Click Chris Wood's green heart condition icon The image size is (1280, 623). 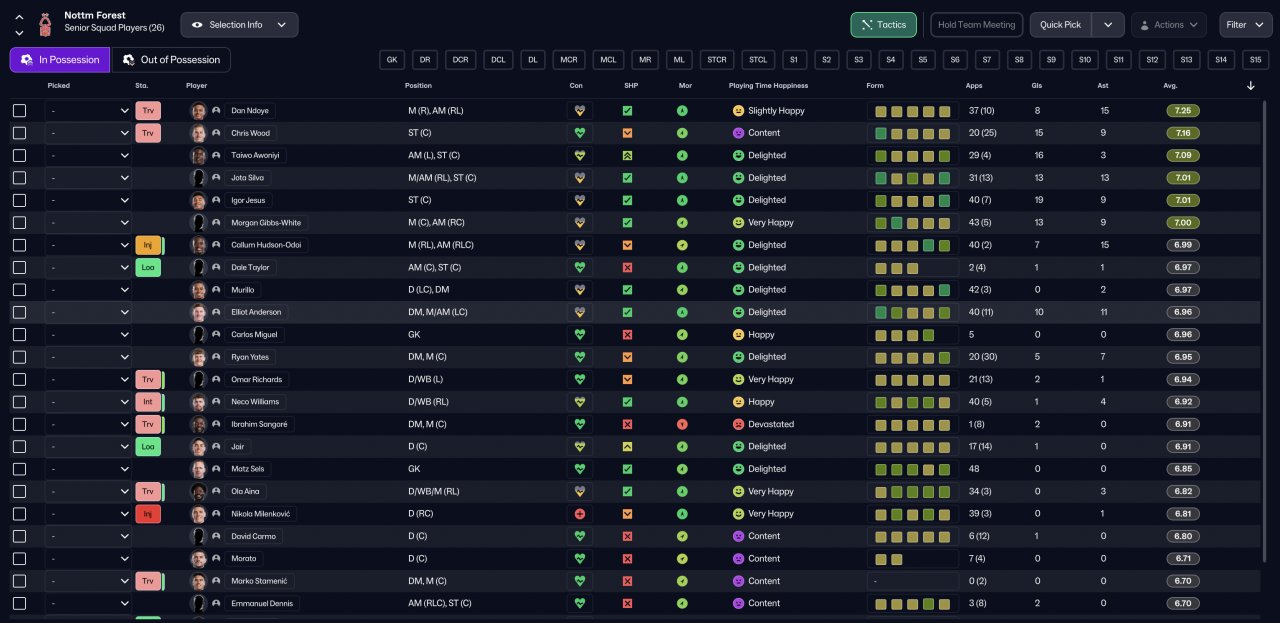click(579, 133)
